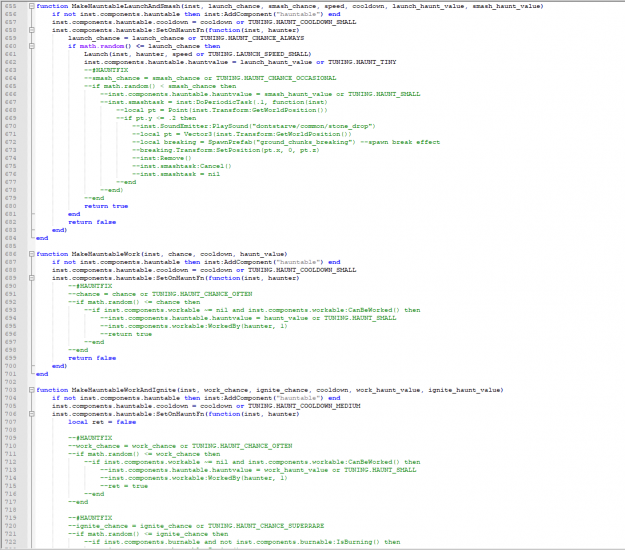Click line number 685 in the gutter
The height and width of the screenshot is (550, 625).
coord(11,246)
